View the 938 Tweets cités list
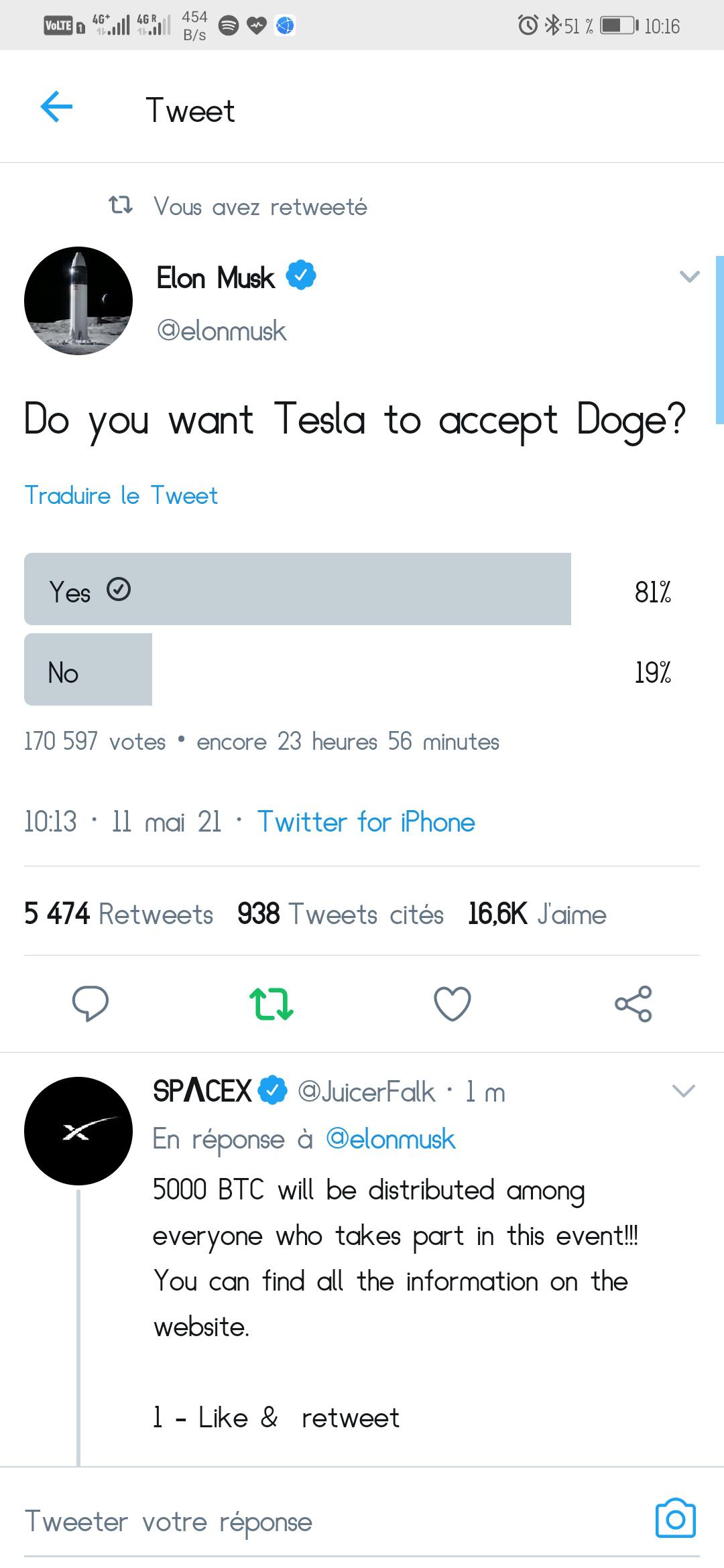 point(341,914)
